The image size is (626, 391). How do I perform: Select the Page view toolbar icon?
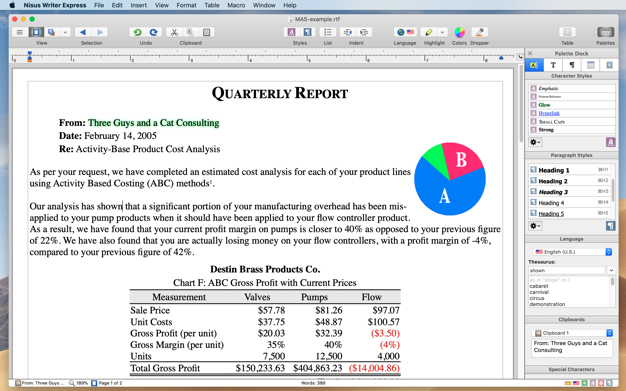tap(36, 32)
